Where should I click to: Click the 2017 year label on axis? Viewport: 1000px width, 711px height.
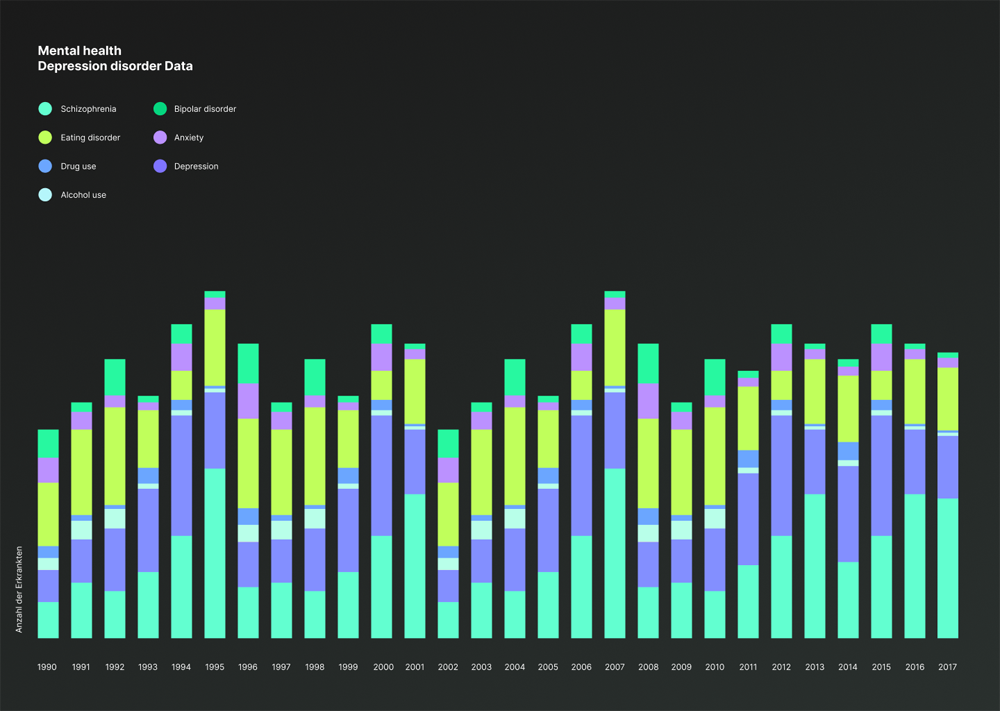947,667
